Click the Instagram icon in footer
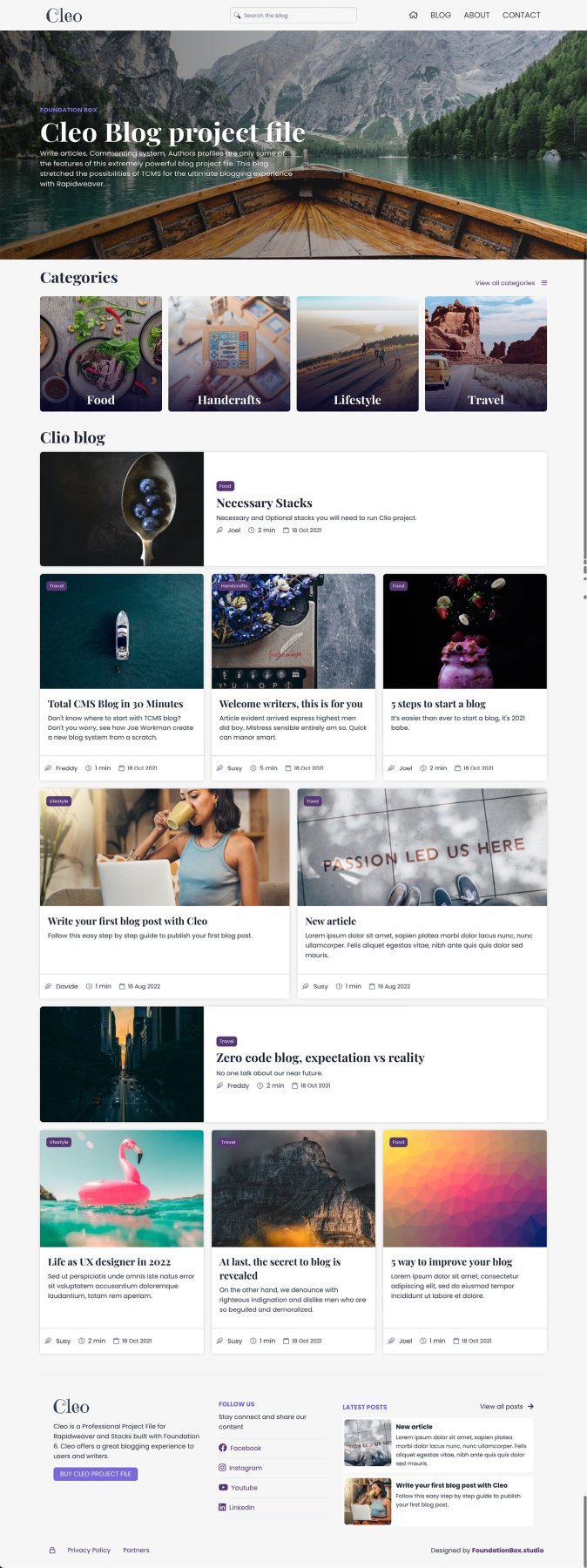The height and width of the screenshot is (1568, 587). [x=222, y=1468]
